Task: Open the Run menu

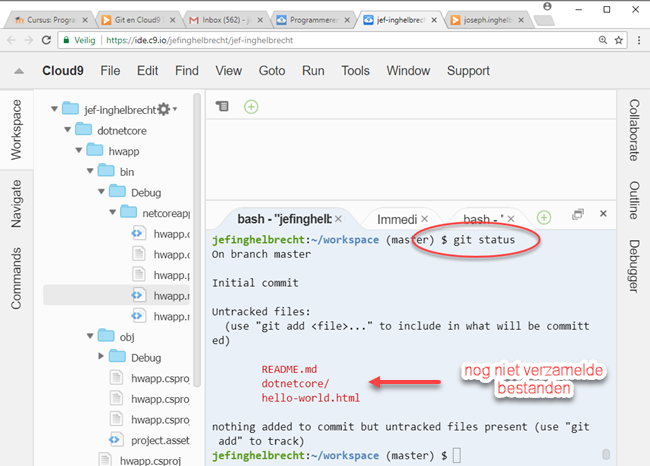Action: pos(313,71)
